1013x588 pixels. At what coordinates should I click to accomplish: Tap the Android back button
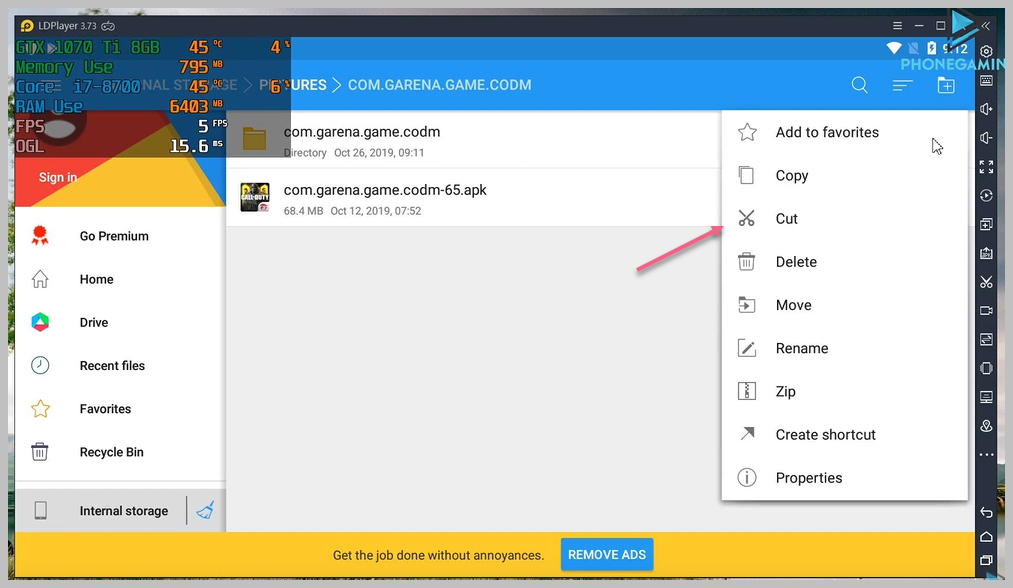[986, 512]
